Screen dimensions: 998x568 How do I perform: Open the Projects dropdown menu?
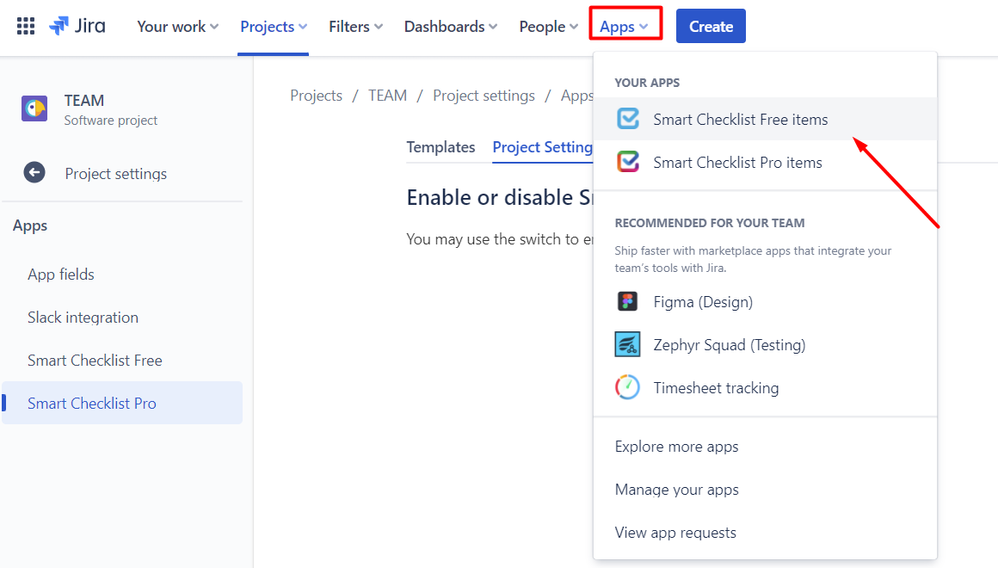click(x=273, y=27)
